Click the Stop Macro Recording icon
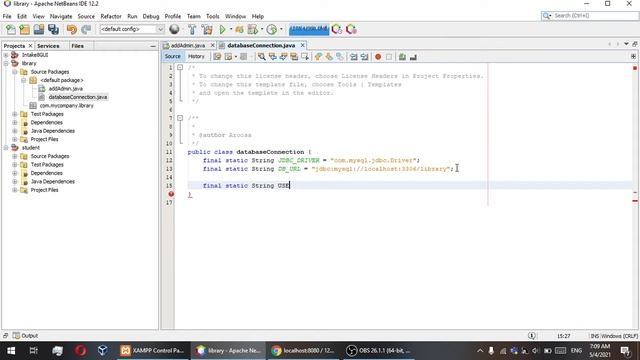 389,57
